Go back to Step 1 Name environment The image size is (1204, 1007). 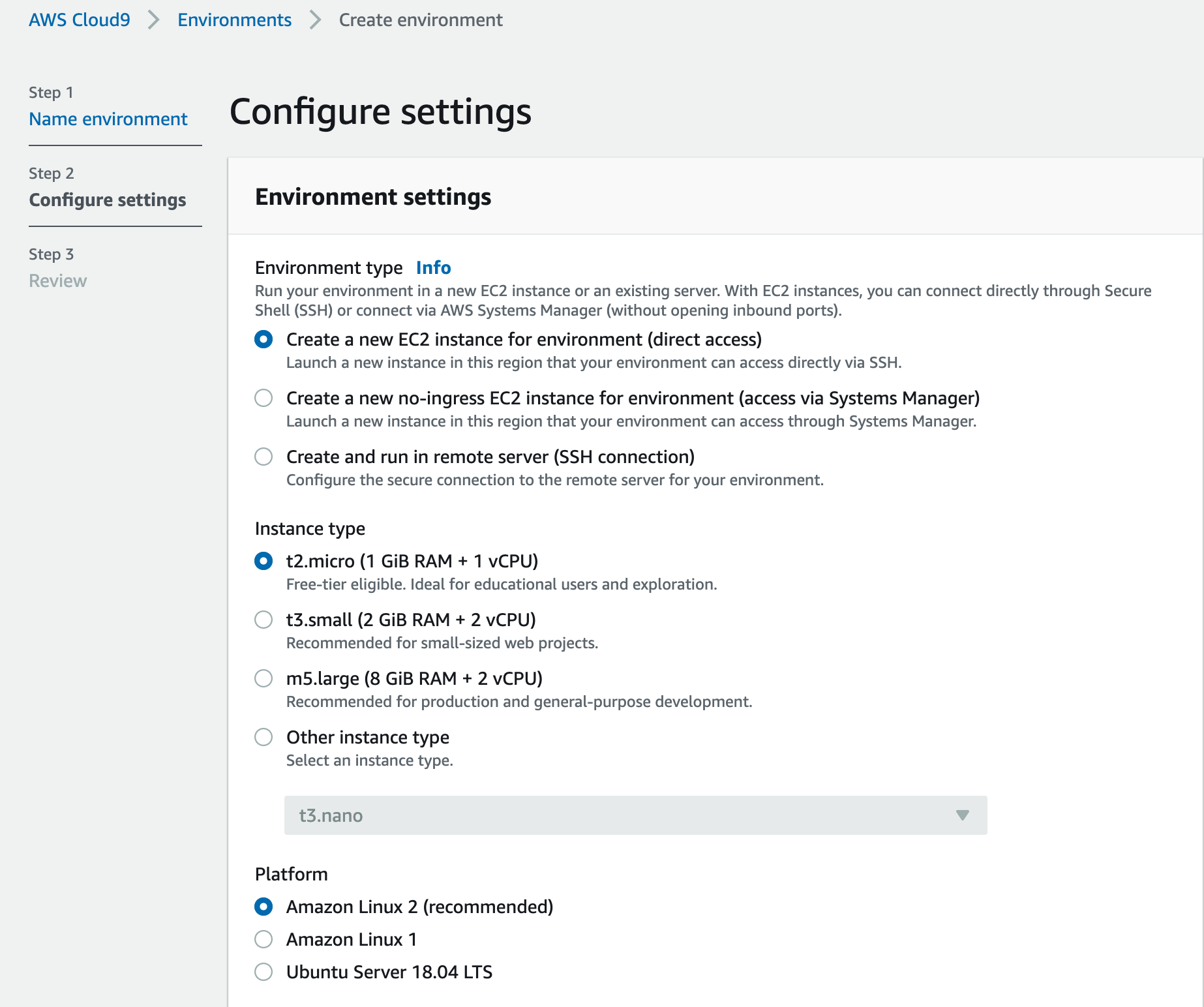click(108, 119)
